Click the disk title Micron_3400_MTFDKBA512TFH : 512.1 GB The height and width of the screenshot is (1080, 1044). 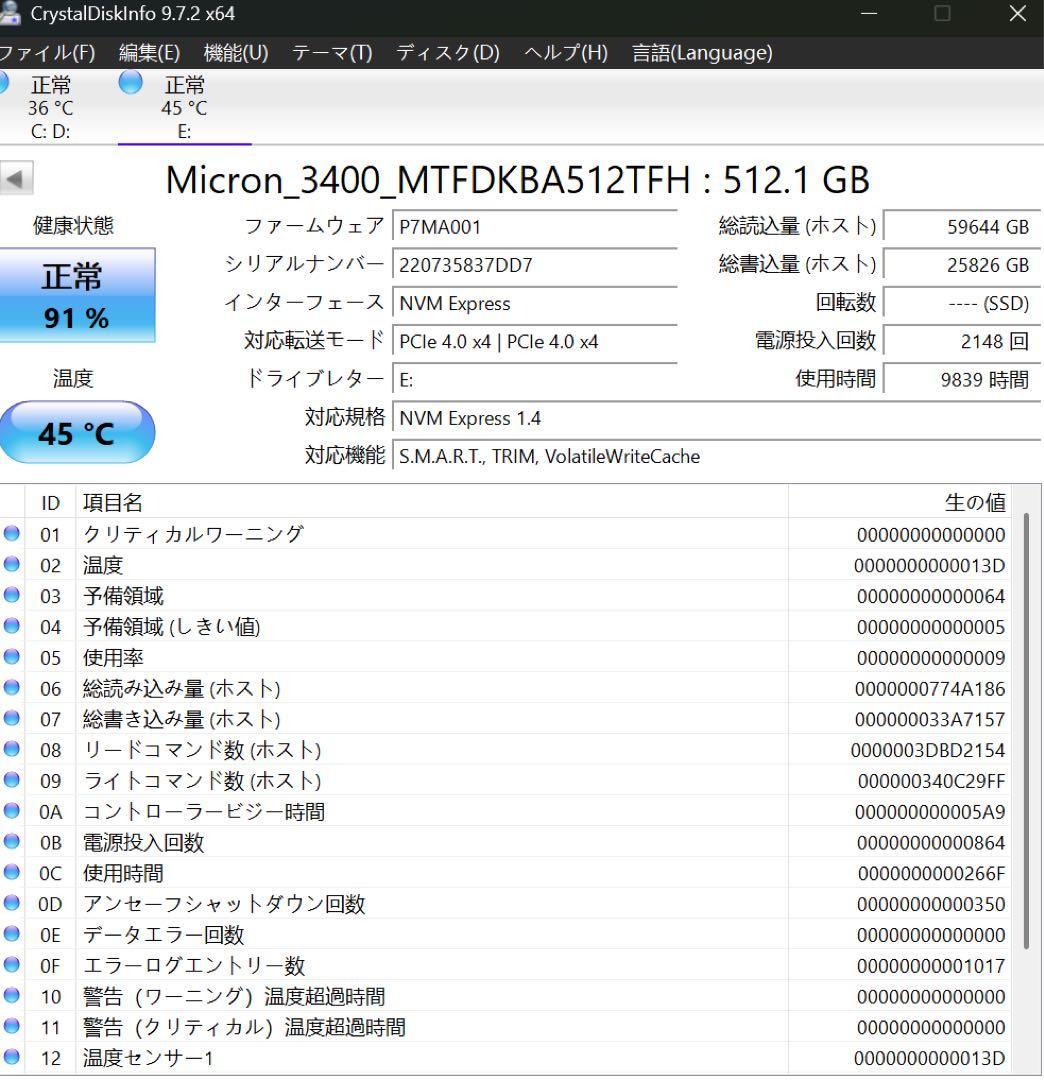[517, 180]
